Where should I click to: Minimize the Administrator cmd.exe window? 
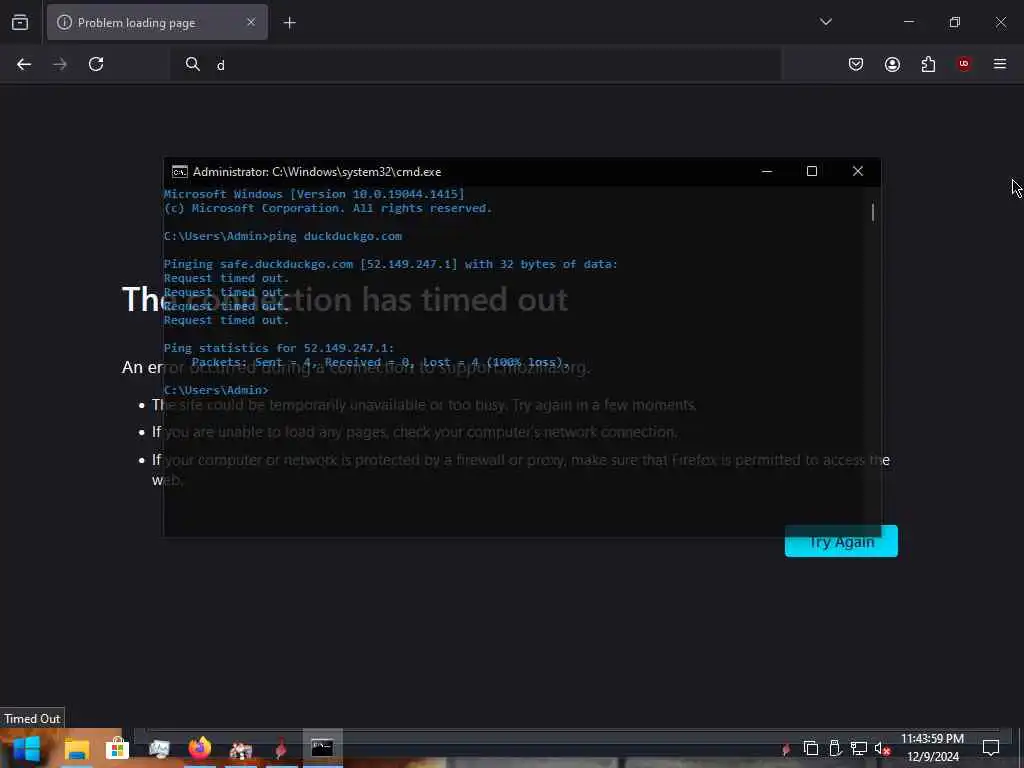tap(767, 171)
